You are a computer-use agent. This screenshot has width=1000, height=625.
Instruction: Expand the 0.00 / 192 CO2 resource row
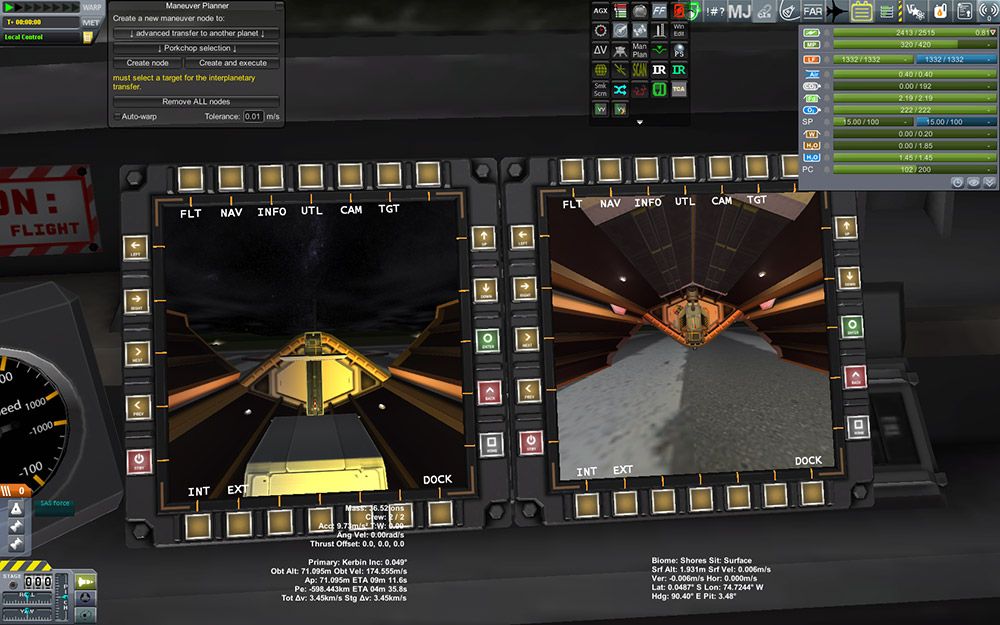[x=915, y=86]
